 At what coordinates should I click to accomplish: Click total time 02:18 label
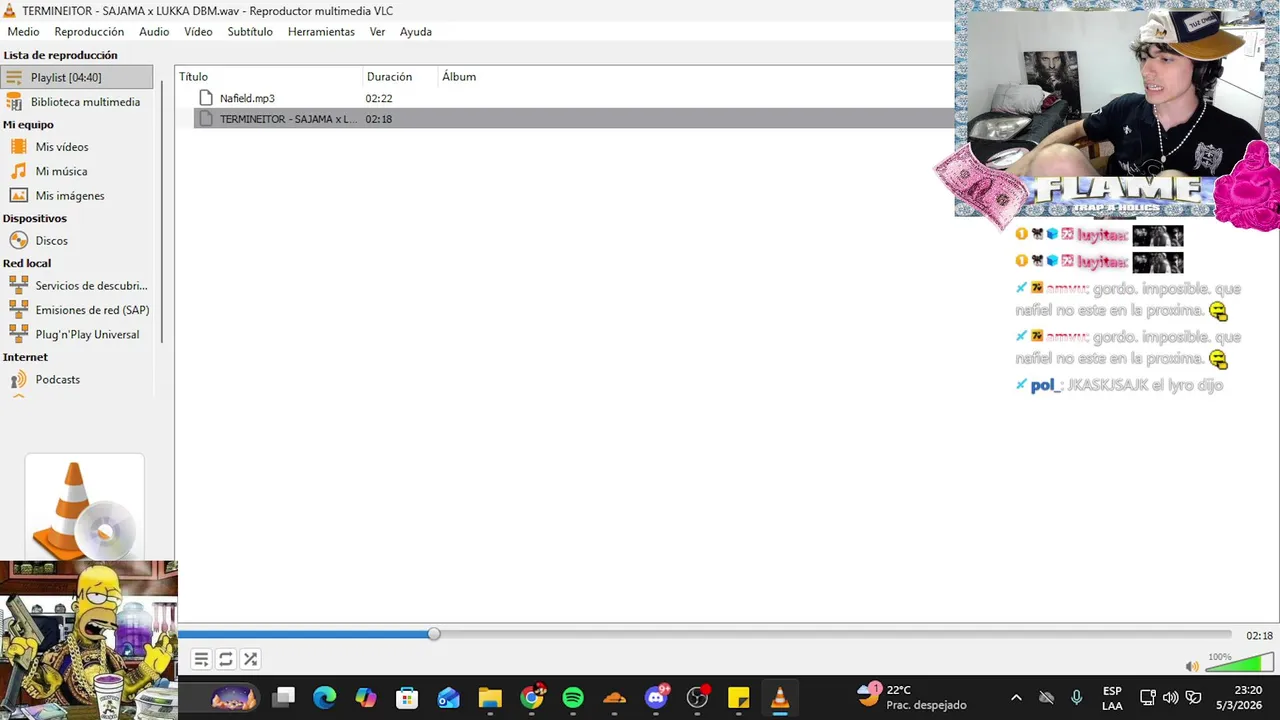[1259, 636]
